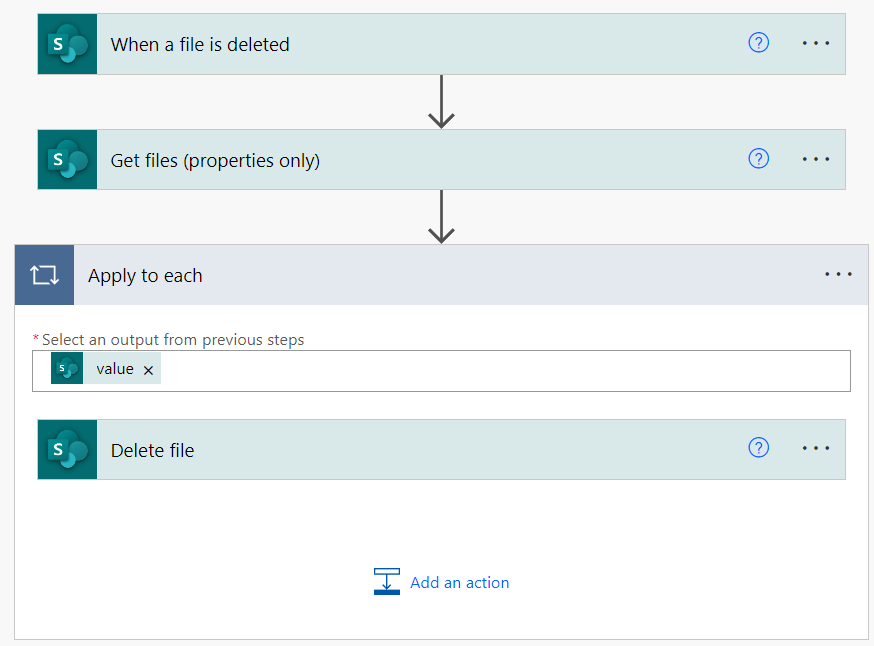Click SharePoint icon in the value token
The height and width of the screenshot is (646, 874).
(x=67, y=368)
